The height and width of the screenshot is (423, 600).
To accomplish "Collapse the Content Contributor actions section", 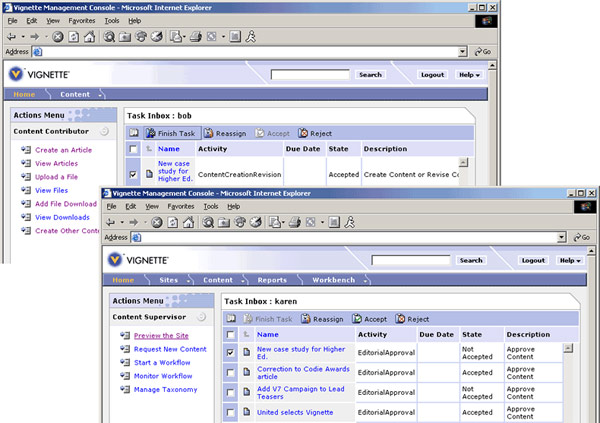I will coord(104,132).
